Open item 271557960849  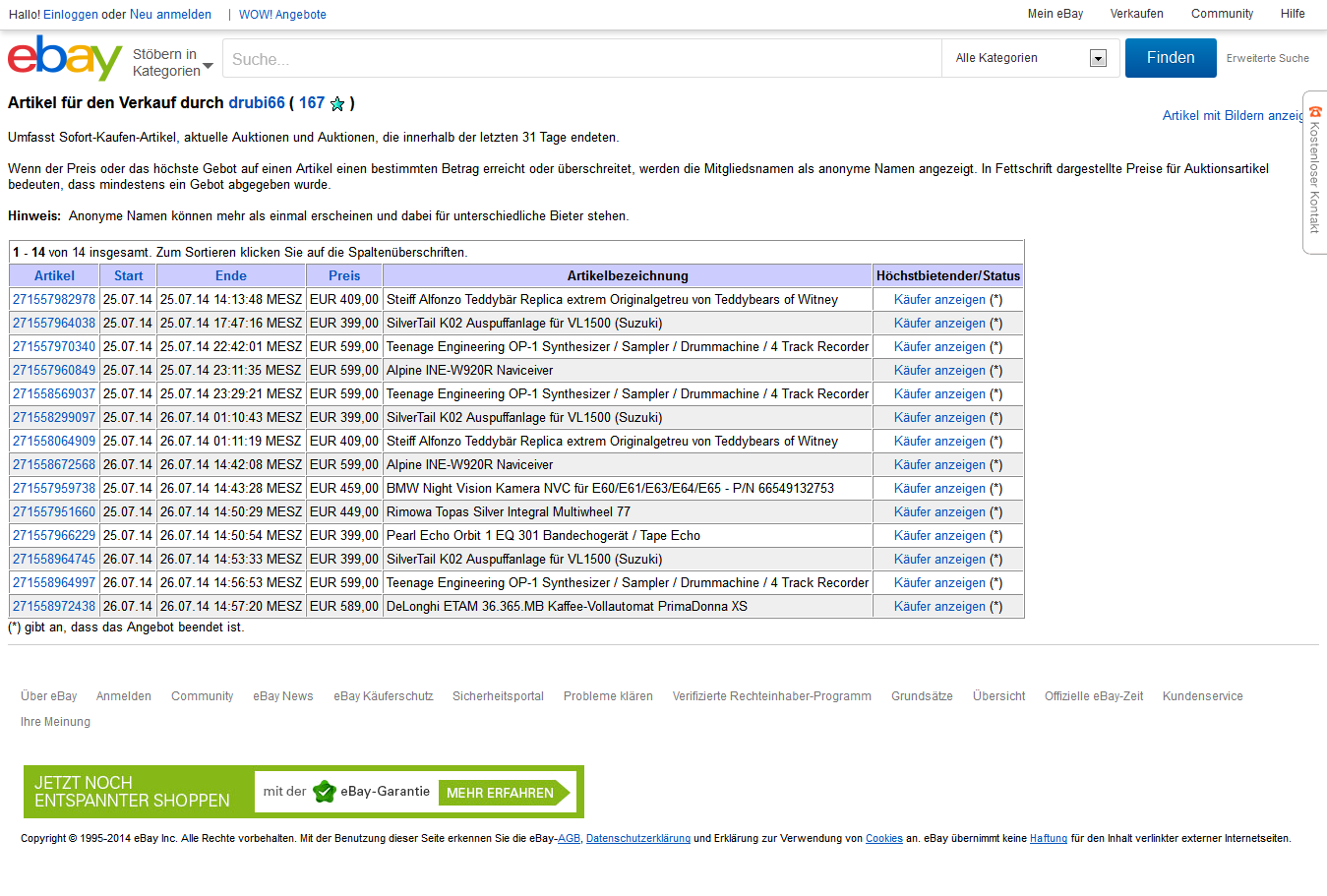pyautogui.click(x=54, y=370)
